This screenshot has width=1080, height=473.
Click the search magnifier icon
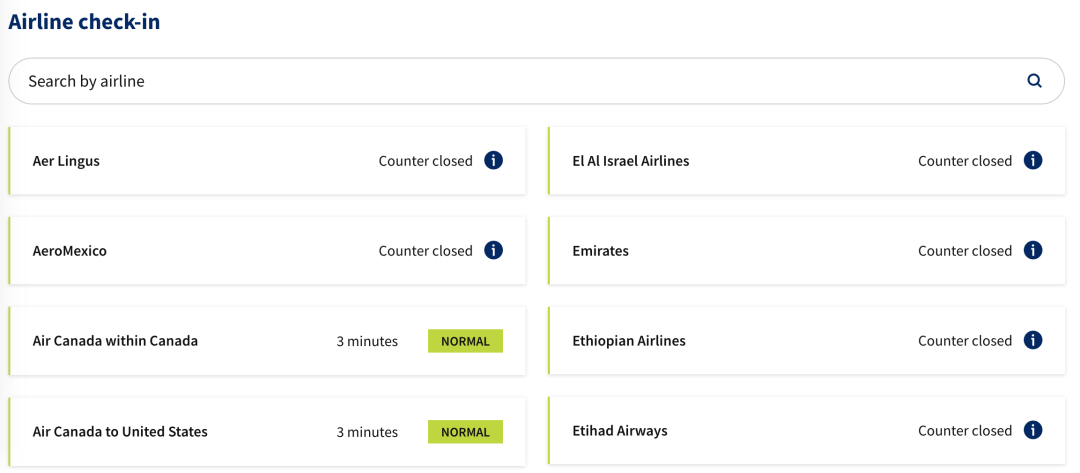pyautogui.click(x=1034, y=81)
